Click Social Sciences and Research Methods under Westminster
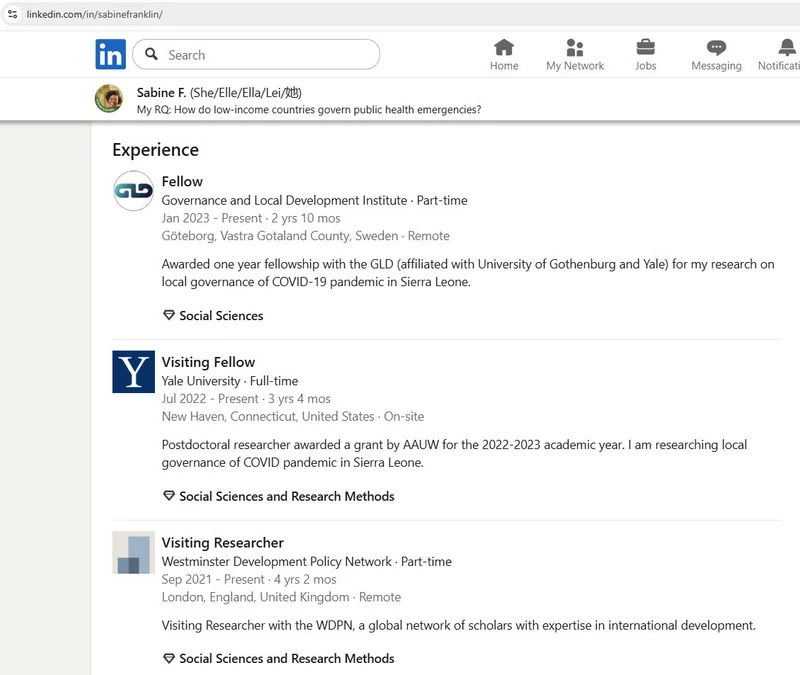The width and height of the screenshot is (800, 675). 287,658
